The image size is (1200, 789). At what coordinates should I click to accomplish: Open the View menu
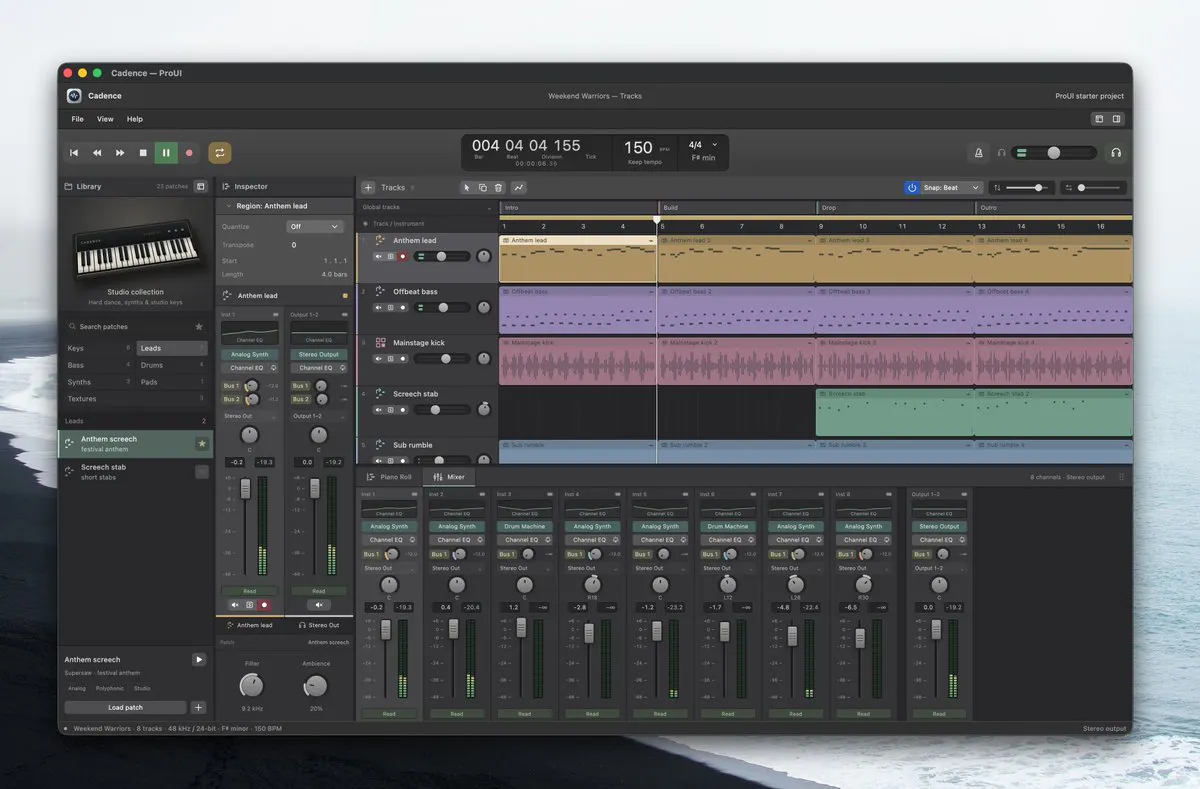tap(105, 119)
